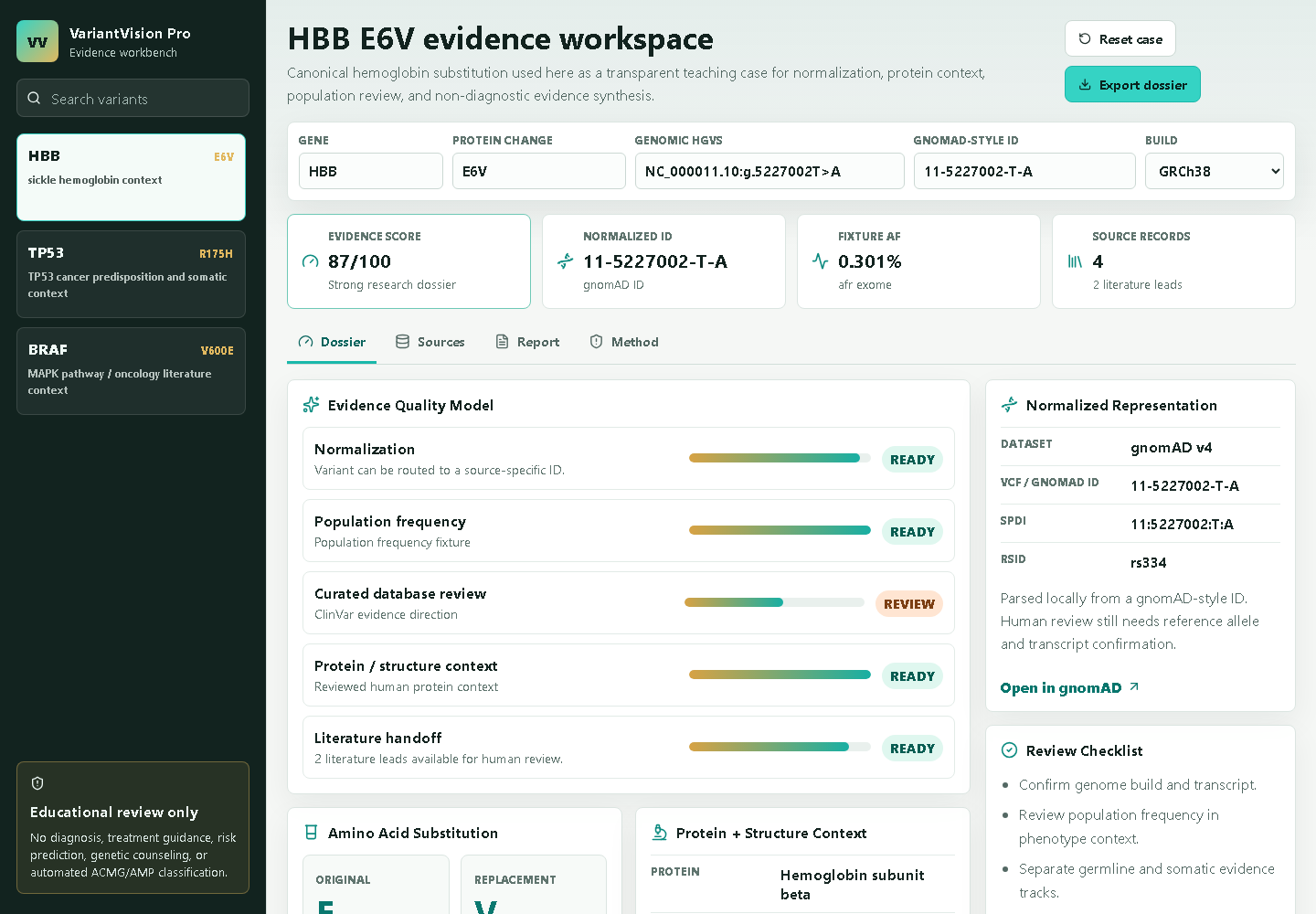Select the HBB E6V variant card
The image size is (1316, 914).
tap(131, 177)
